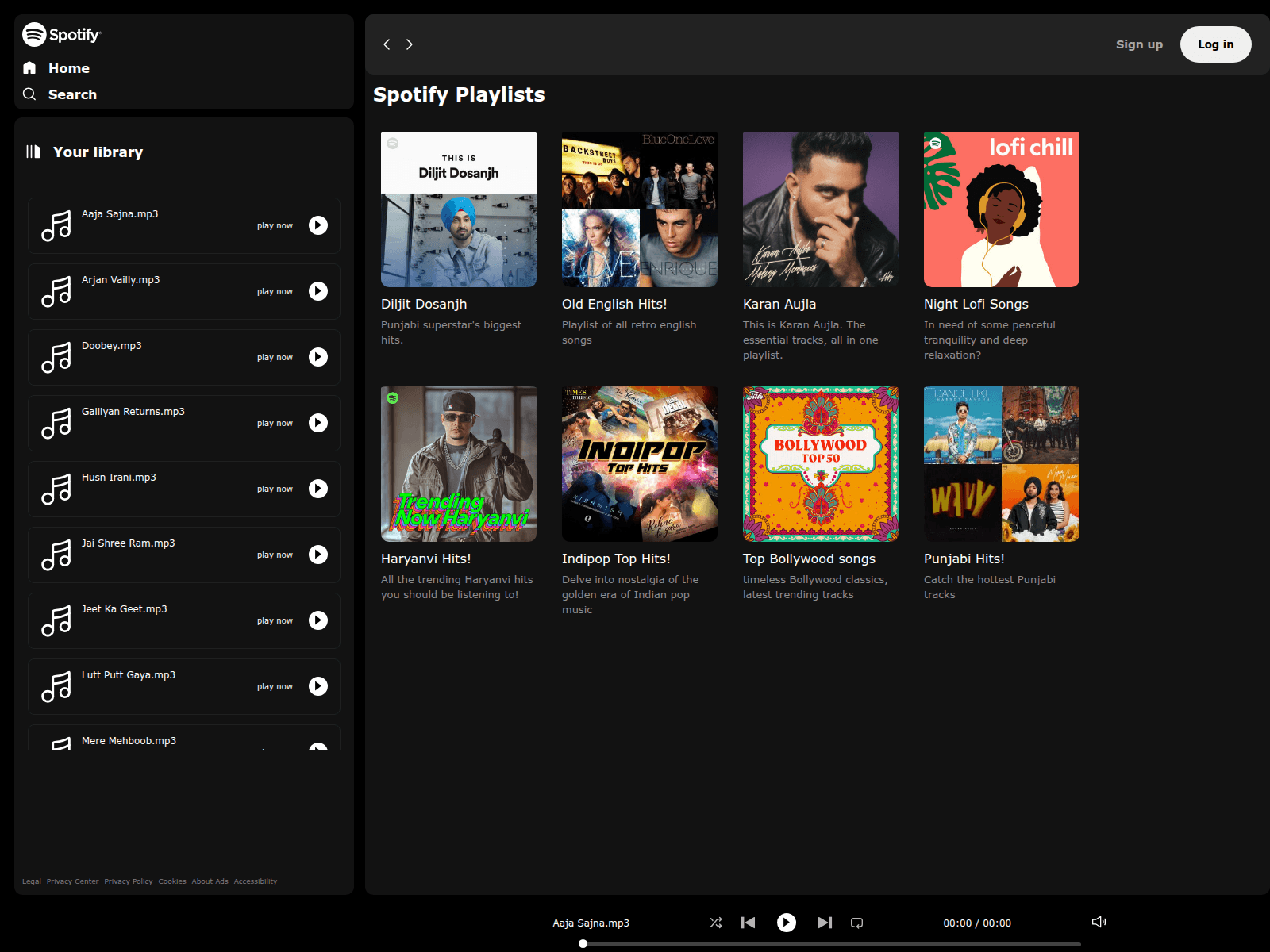Open the Legal footer link
The width and height of the screenshot is (1270, 952).
click(x=32, y=881)
